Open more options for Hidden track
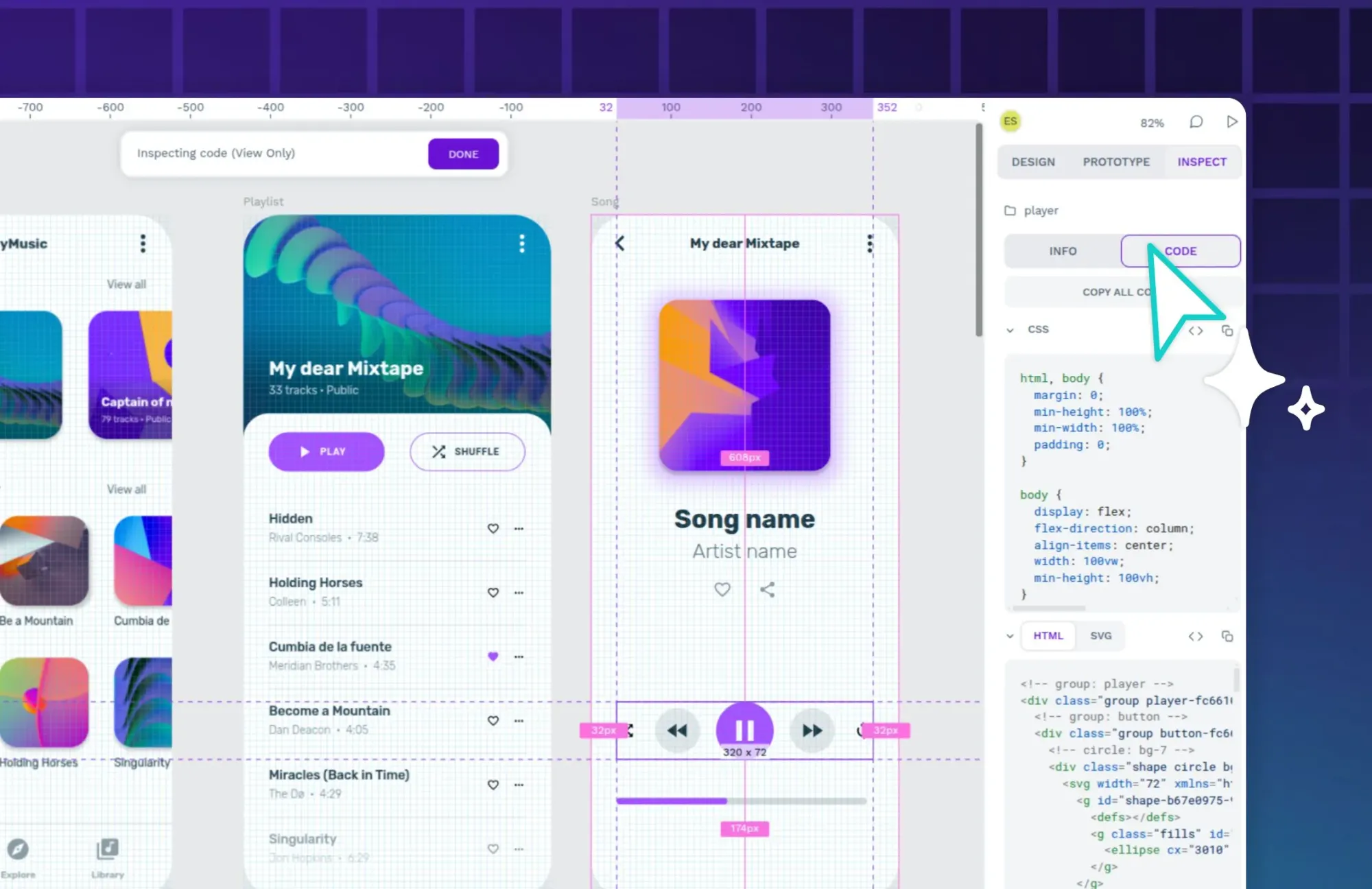1372x889 pixels. [519, 529]
